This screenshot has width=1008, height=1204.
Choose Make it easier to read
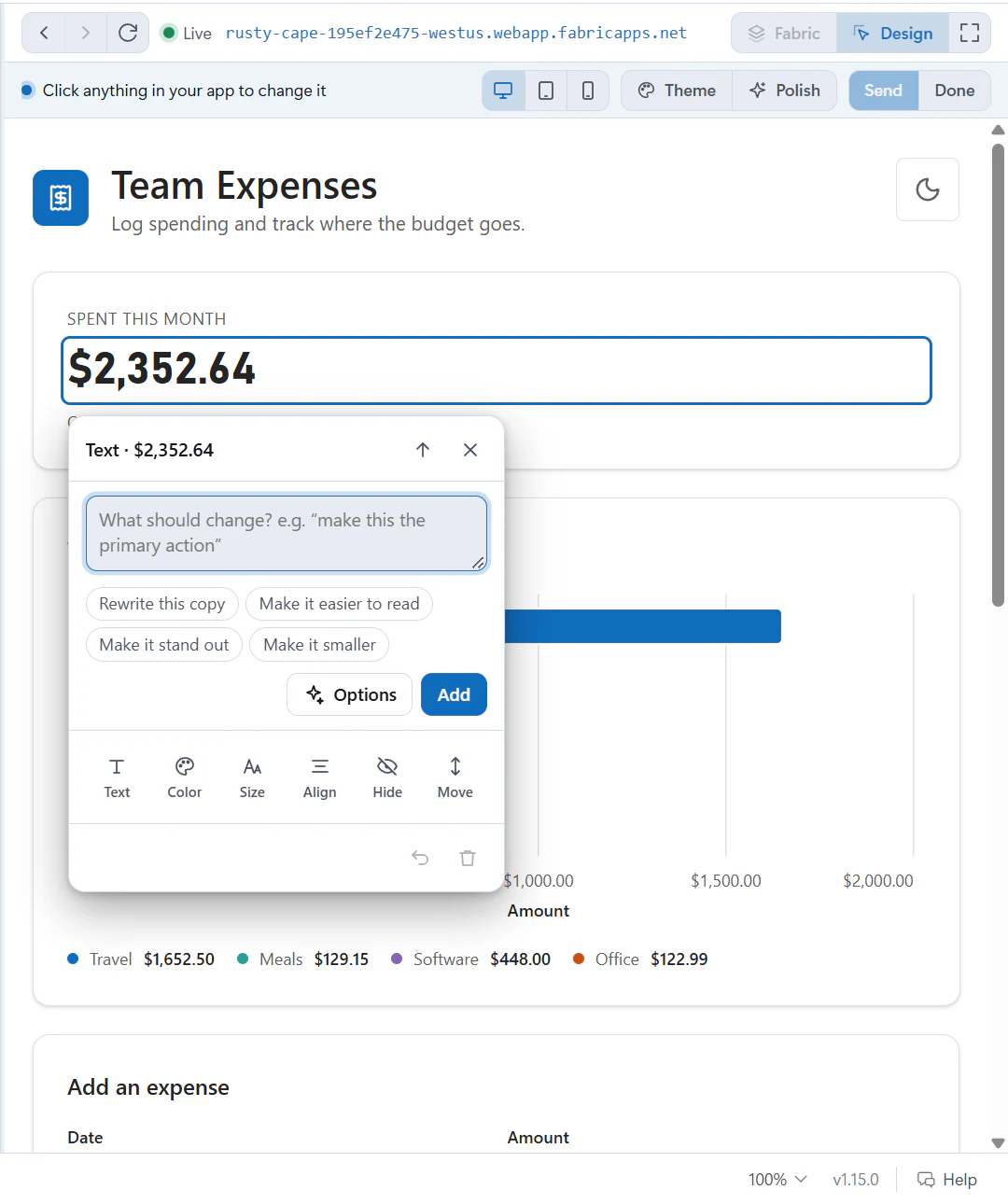pos(340,604)
